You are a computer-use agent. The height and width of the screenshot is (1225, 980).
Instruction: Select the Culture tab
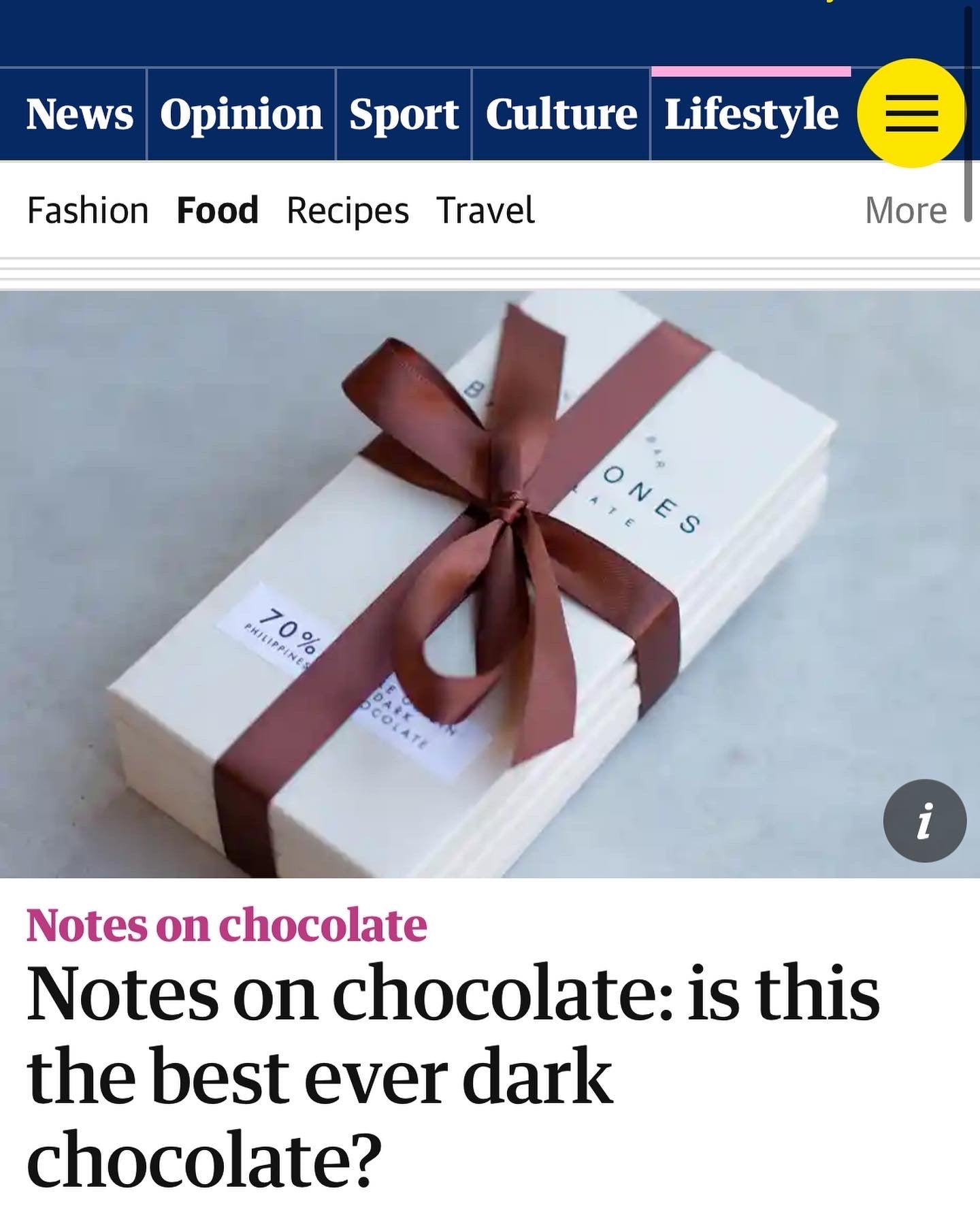click(x=561, y=114)
